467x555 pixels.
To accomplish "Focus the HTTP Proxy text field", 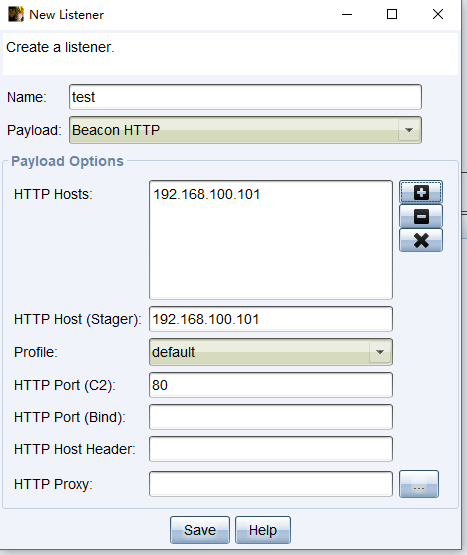I will pos(271,484).
